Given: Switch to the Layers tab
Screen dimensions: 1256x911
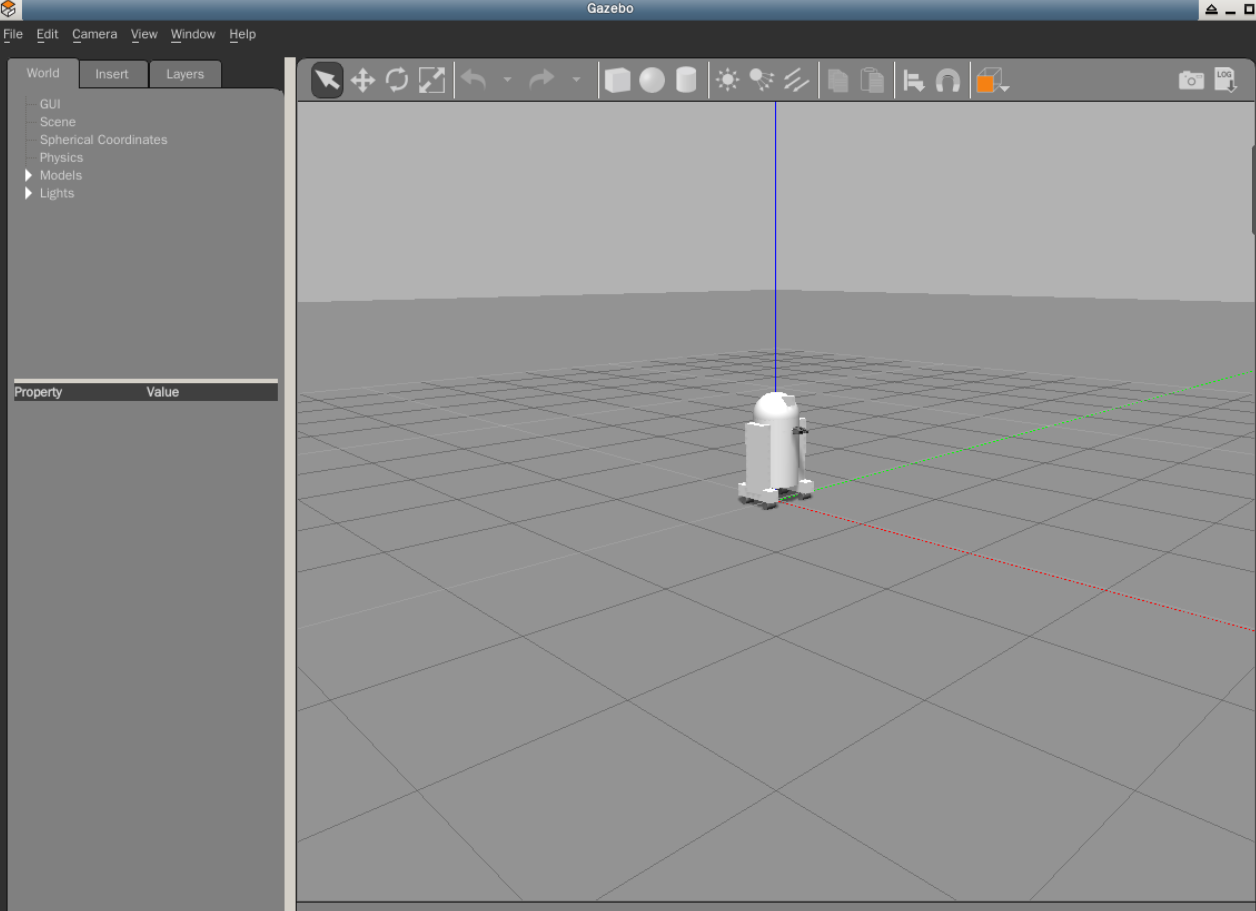Looking at the screenshot, I should pyautogui.click(x=185, y=74).
